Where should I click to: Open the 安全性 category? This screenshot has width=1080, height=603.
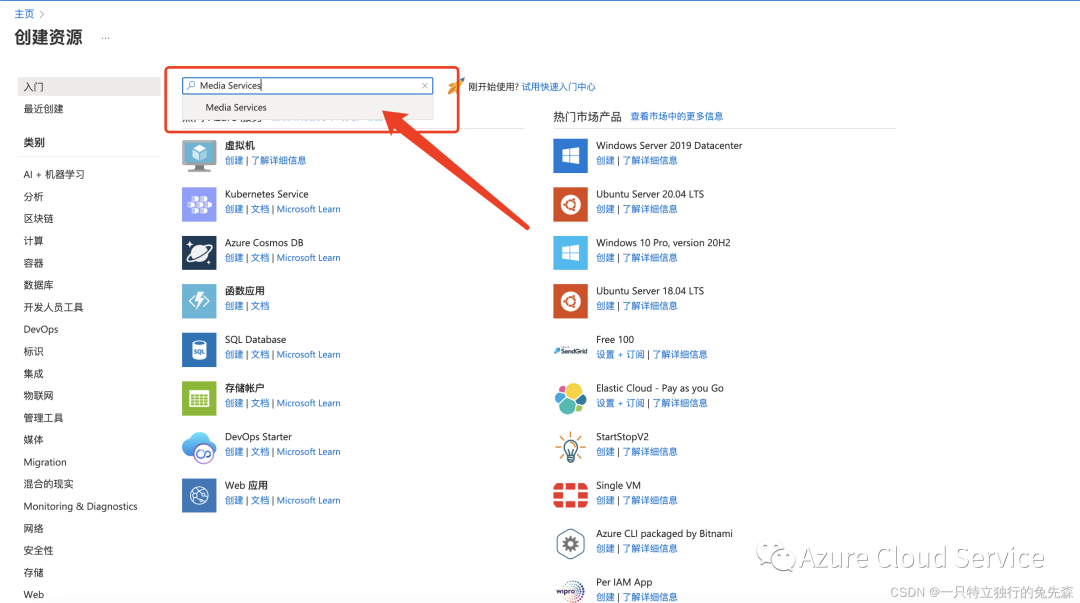[x=38, y=551]
